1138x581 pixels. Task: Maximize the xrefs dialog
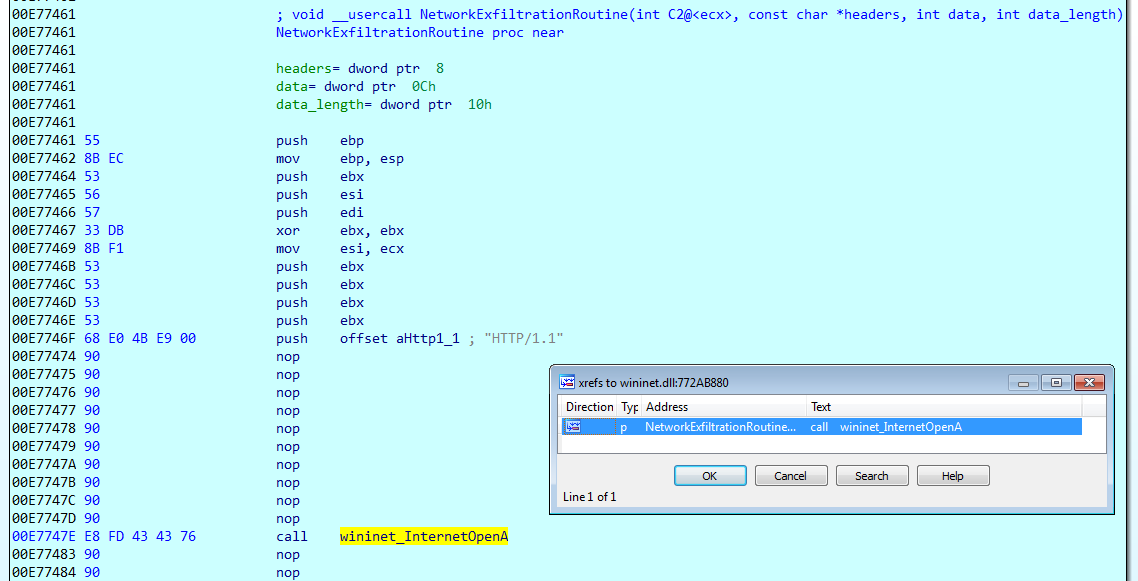point(1056,382)
